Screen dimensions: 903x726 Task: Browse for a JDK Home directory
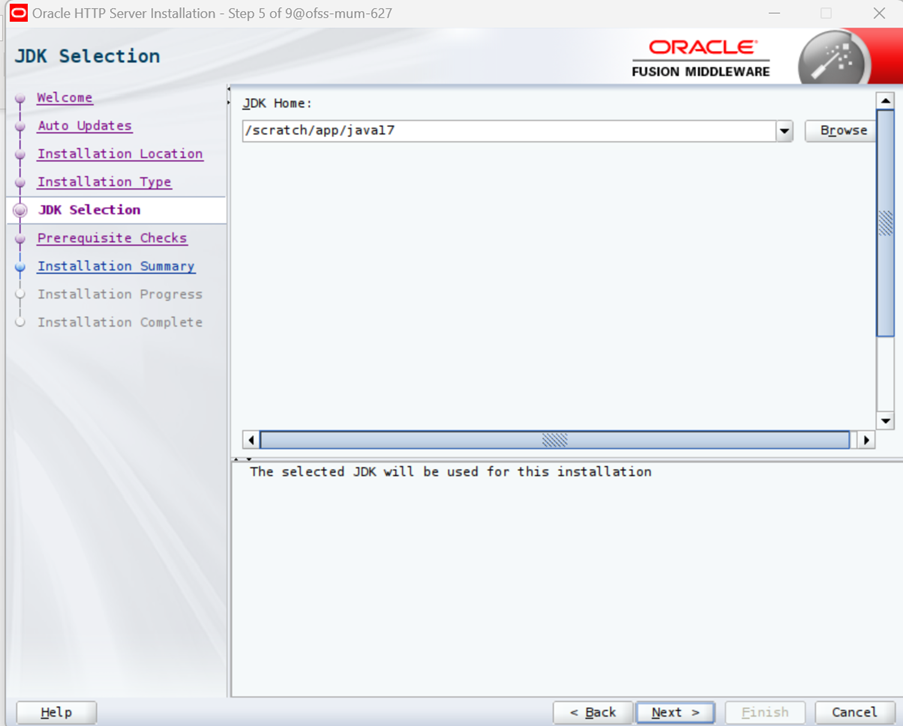point(843,131)
